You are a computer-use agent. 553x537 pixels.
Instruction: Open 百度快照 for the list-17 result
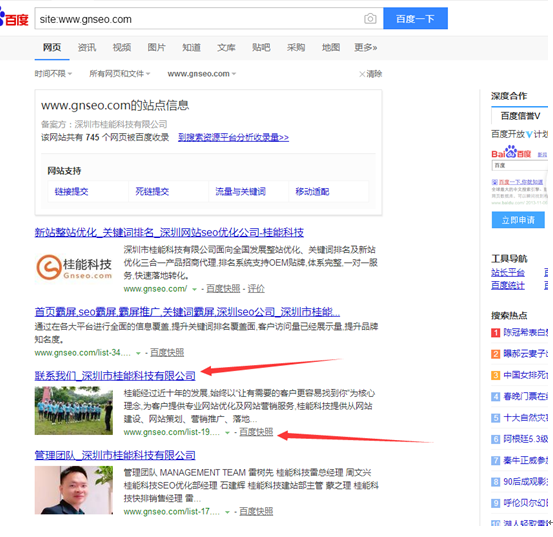click(x=256, y=511)
